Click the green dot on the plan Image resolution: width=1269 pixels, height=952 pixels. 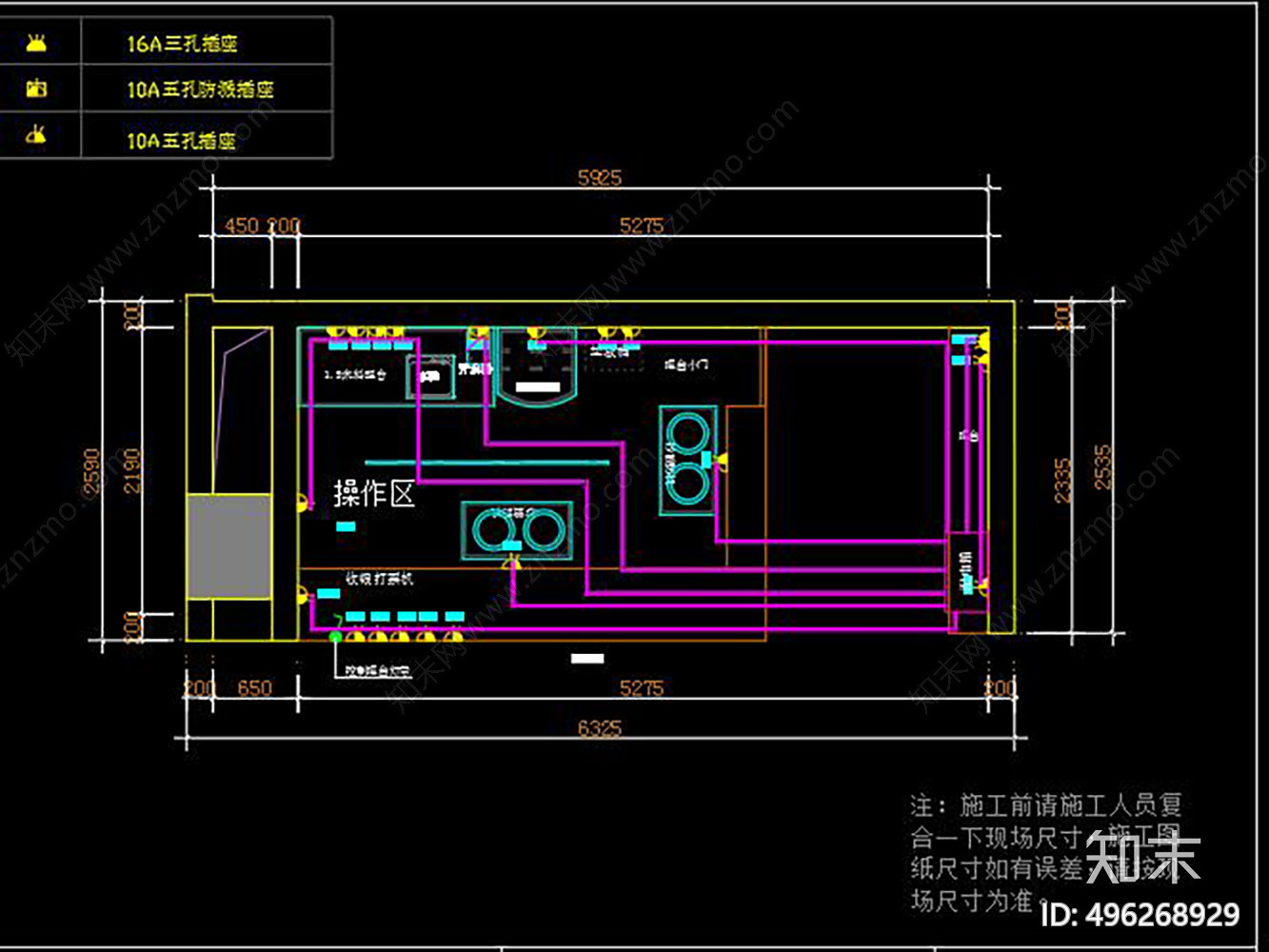[x=335, y=636]
